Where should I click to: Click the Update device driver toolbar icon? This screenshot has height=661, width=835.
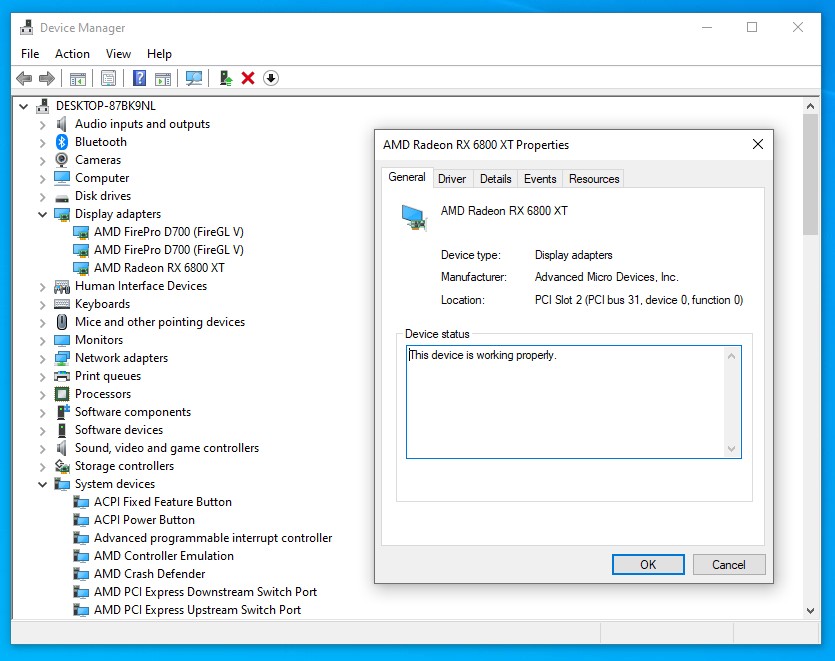pyautogui.click(x=226, y=78)
